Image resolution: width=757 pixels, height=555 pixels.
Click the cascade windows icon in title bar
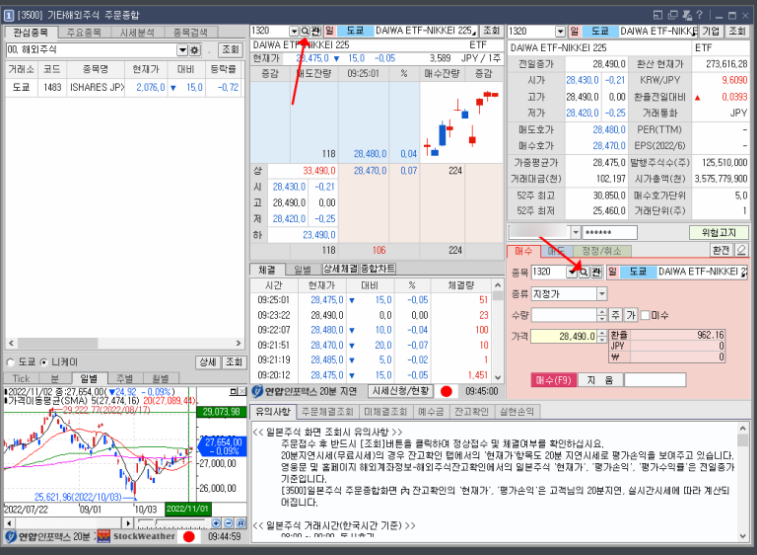[673, 15]
